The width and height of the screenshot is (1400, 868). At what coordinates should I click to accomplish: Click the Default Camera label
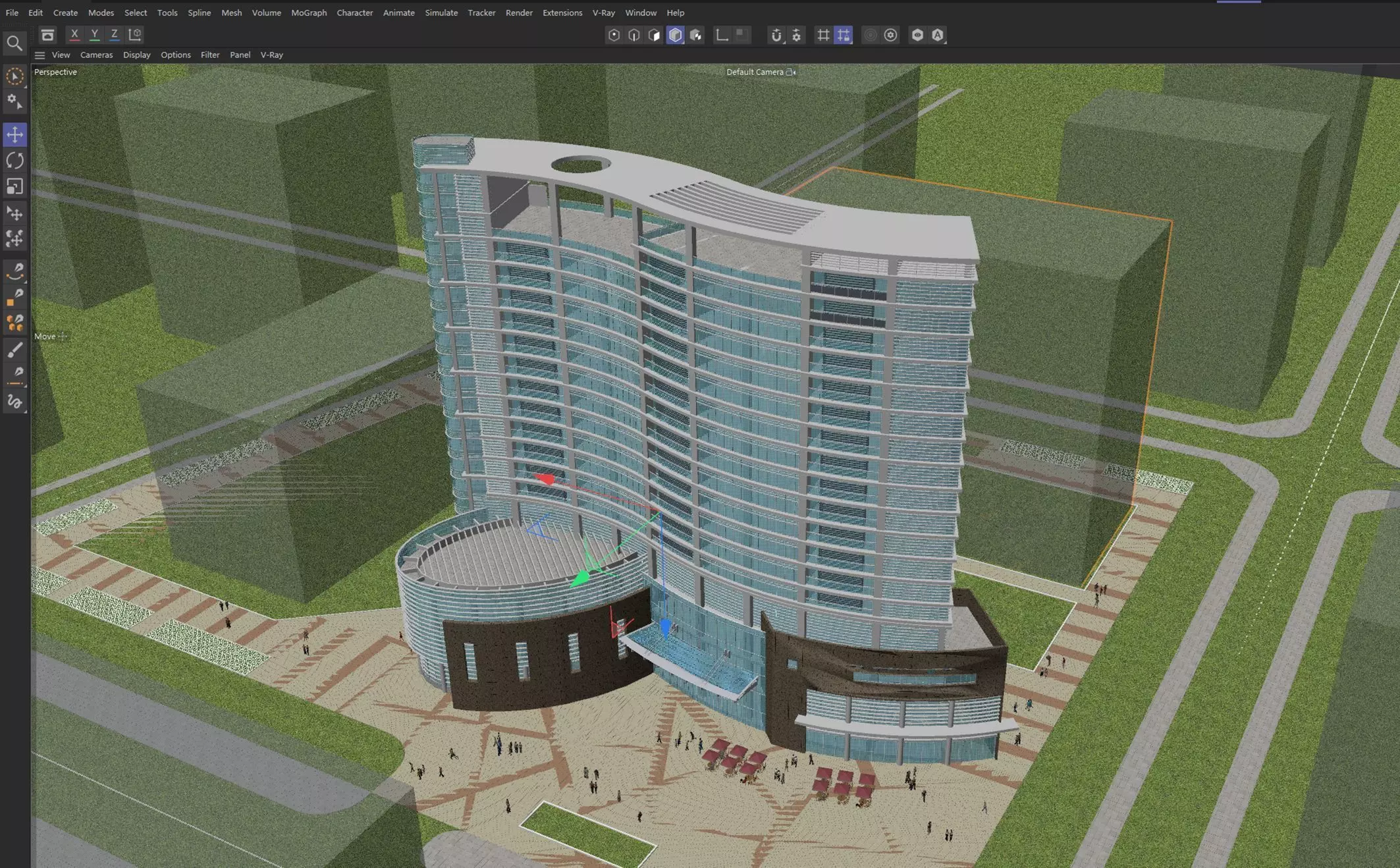pyautogui.click(x=755, y=72)
